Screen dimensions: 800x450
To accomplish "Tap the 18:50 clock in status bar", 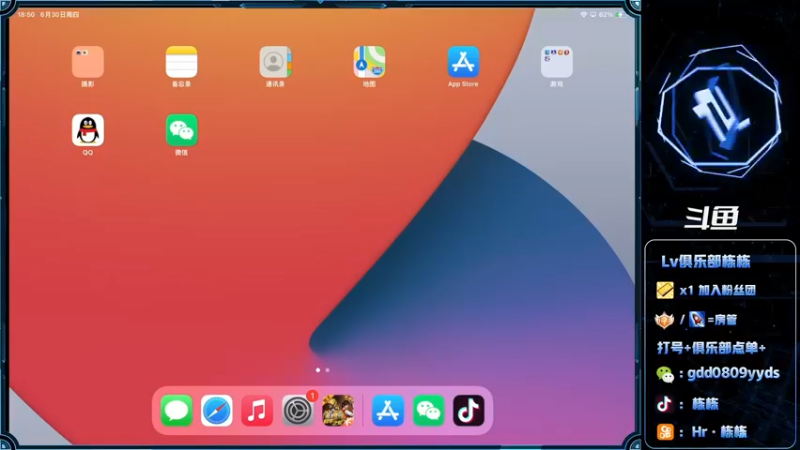I will (26, 15).
